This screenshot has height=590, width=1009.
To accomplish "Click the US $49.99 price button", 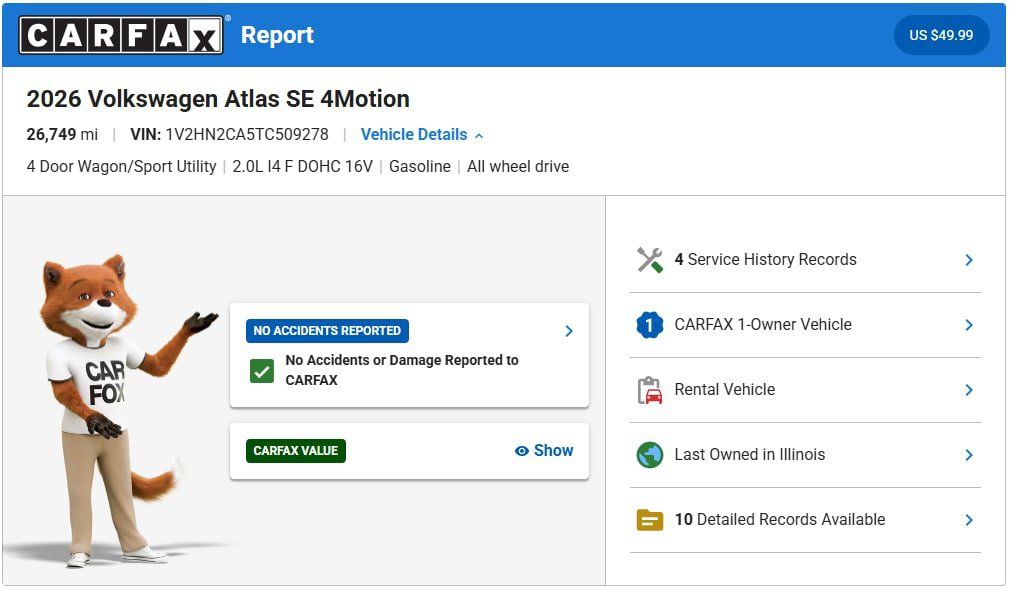I will [x=941, y=35].
